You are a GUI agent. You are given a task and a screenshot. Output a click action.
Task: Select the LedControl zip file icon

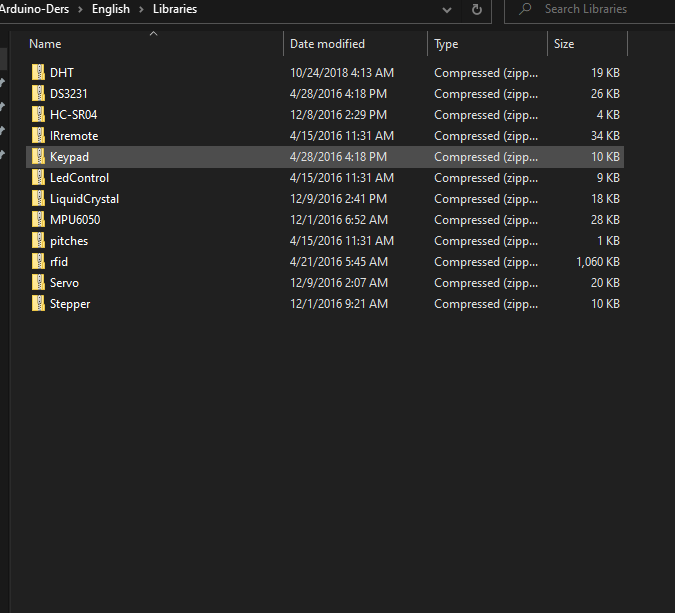[x=38, y=177]
